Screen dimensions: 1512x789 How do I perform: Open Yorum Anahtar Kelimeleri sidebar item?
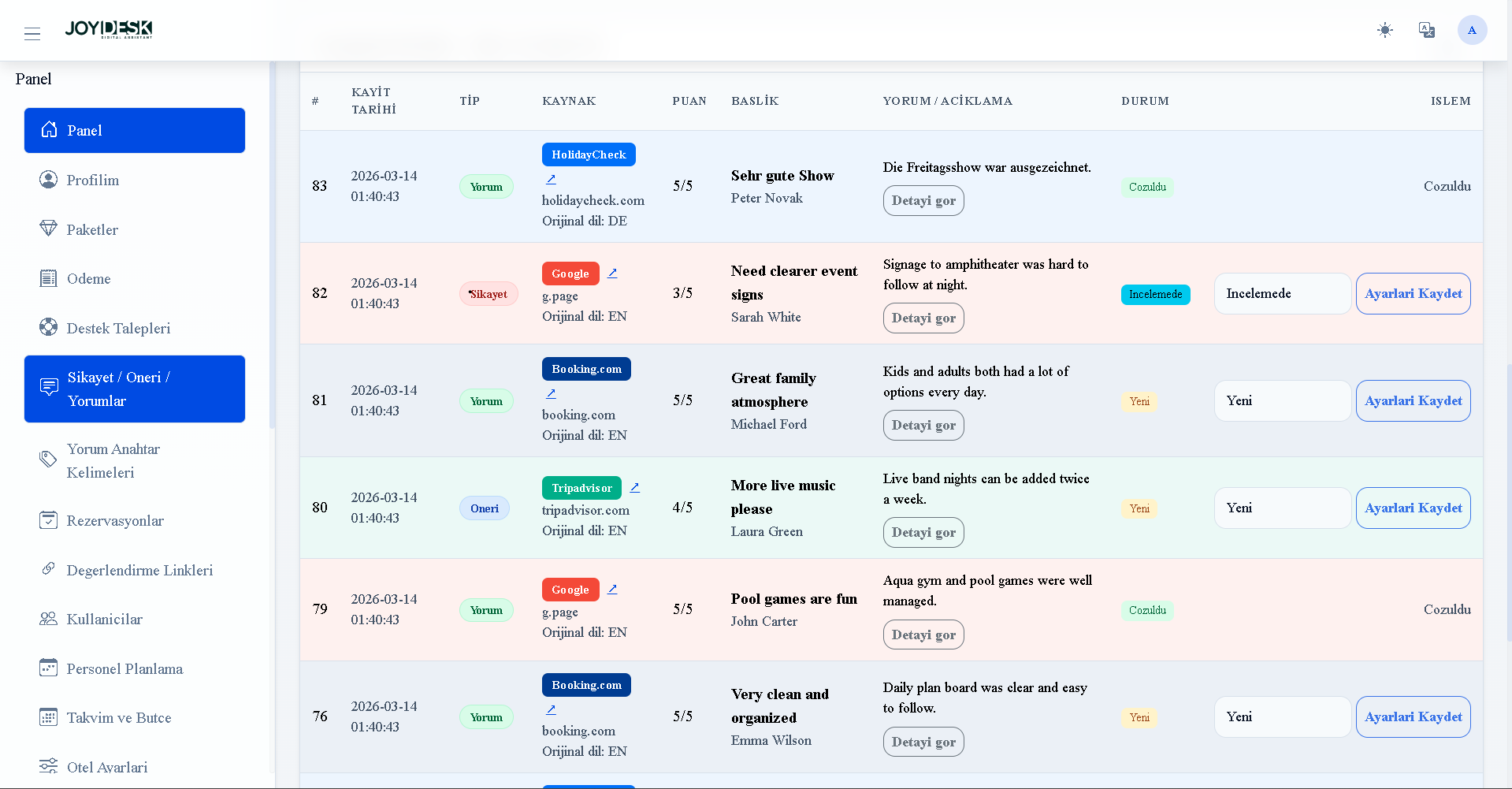point(113,460)
